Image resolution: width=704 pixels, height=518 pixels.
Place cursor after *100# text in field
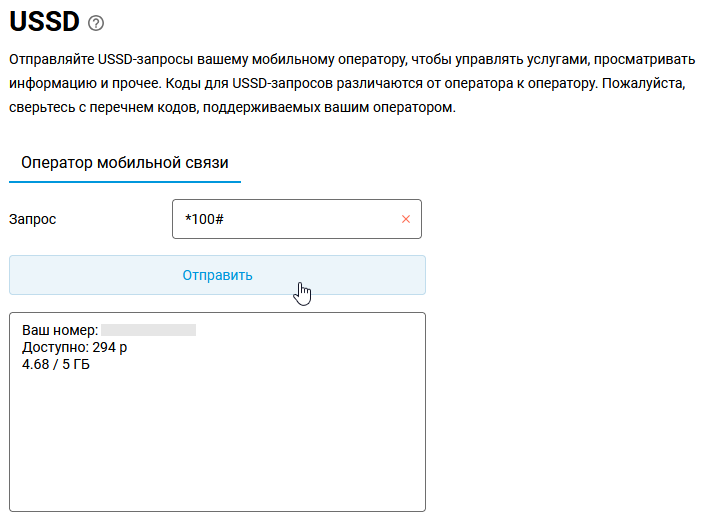coord(224,219)
